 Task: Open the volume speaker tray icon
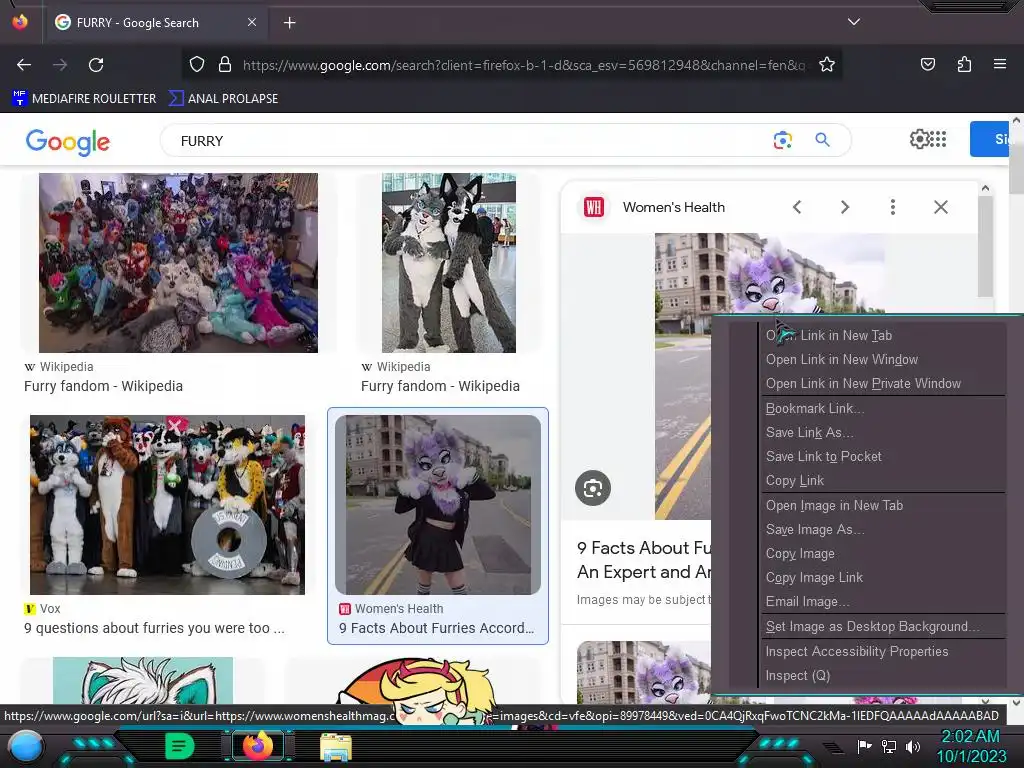click(912, 746)
